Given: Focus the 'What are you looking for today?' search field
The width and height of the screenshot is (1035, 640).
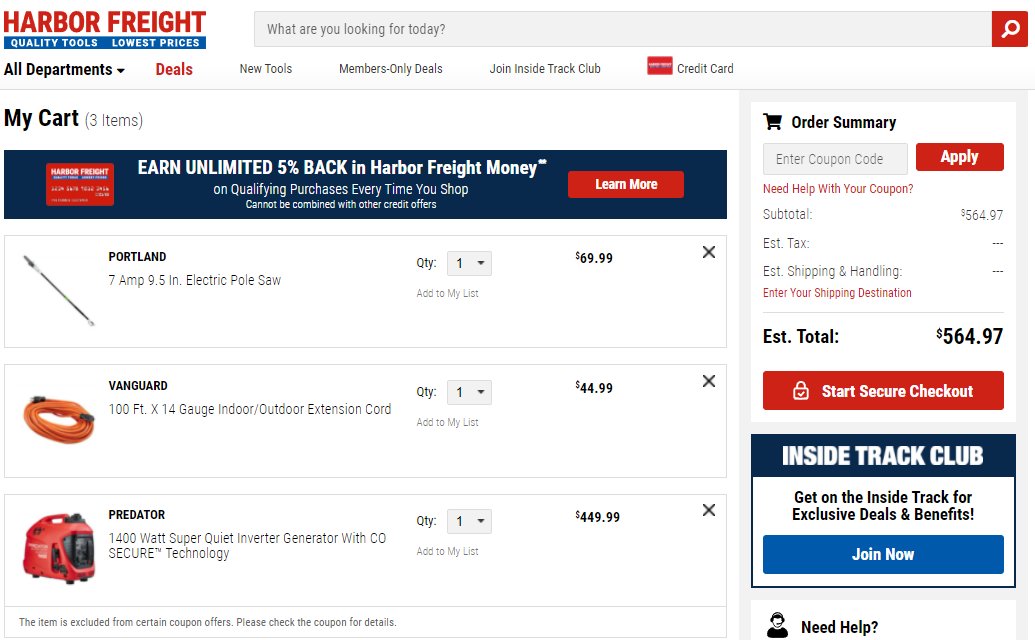Looking at the screenshot, I should coord(622,29).
